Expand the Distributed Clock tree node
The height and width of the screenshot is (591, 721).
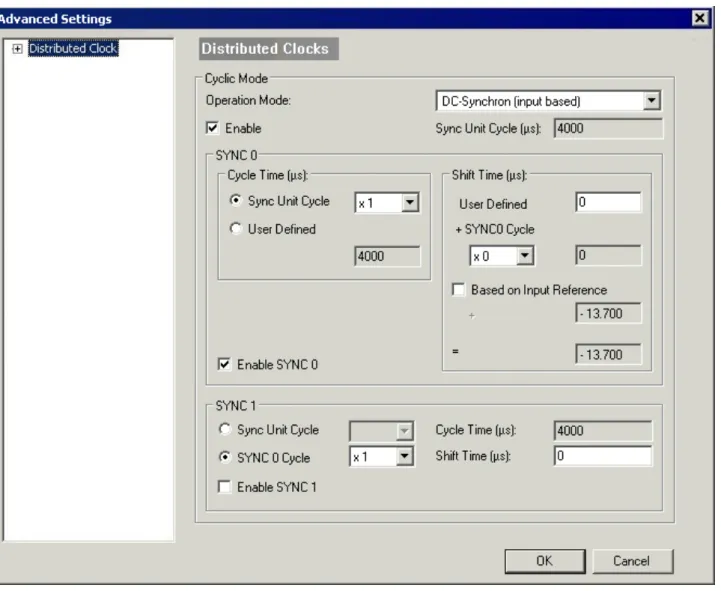click(17, 48)
